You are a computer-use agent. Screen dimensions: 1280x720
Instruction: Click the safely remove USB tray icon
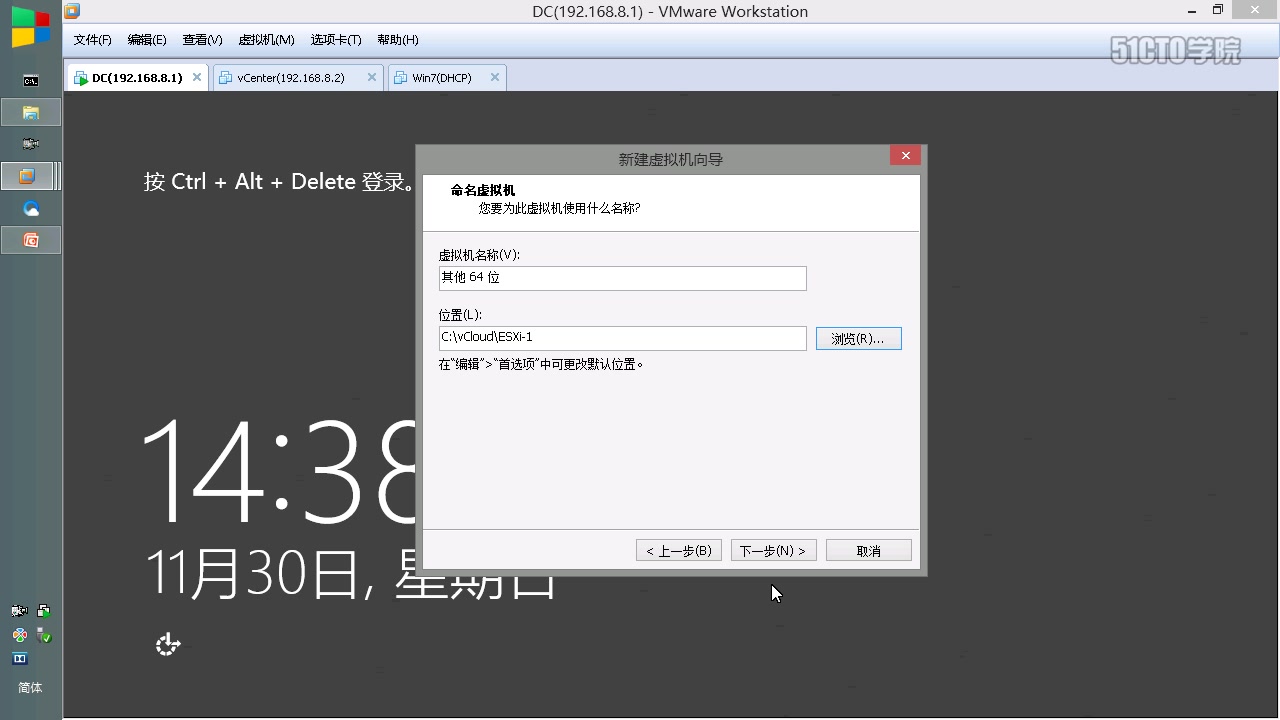[x=44, y=635]
